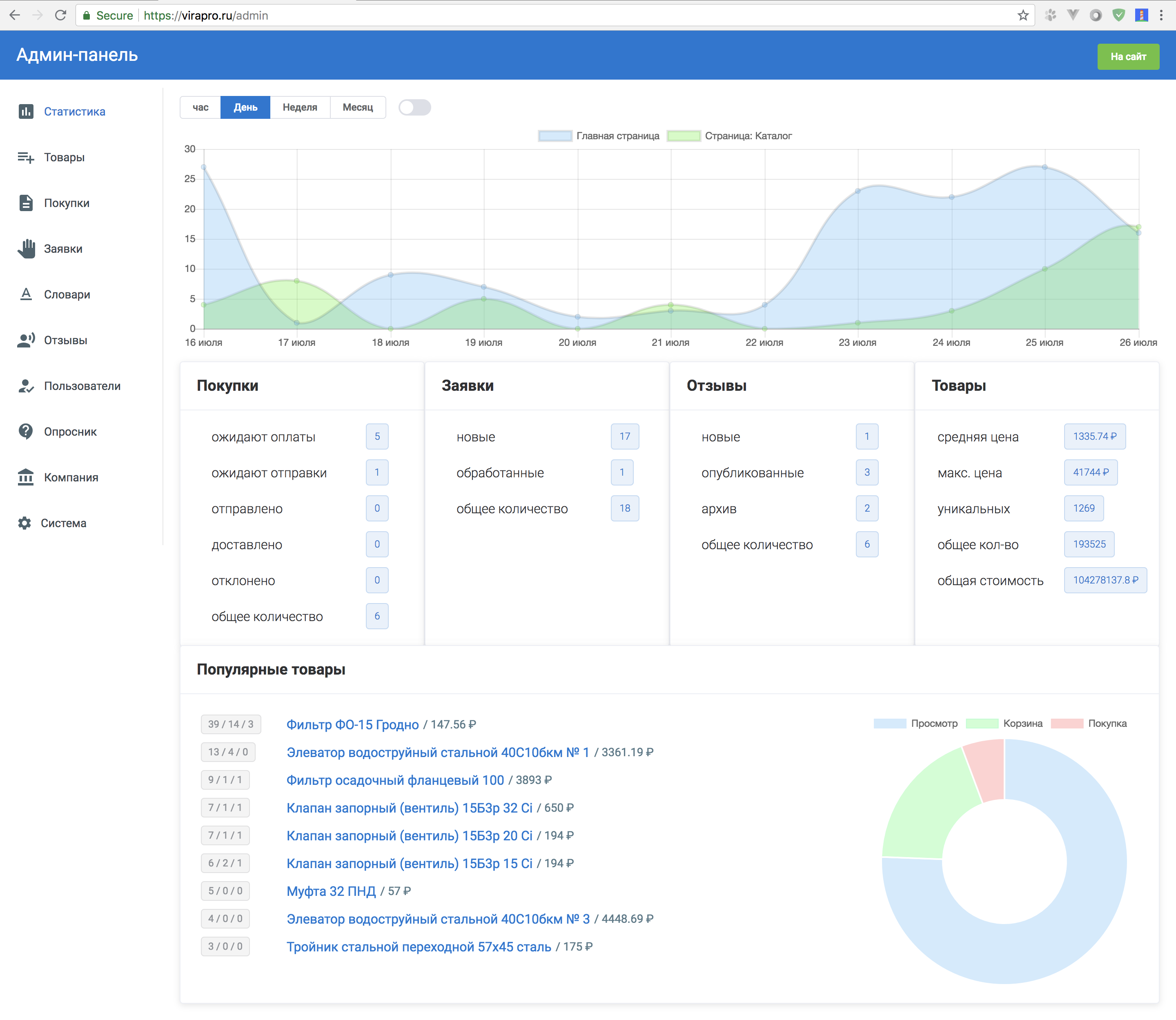This screenshot has height=1020, width=1176.
Task: Select the День time range tab
Action: click(x=245, y=107)
